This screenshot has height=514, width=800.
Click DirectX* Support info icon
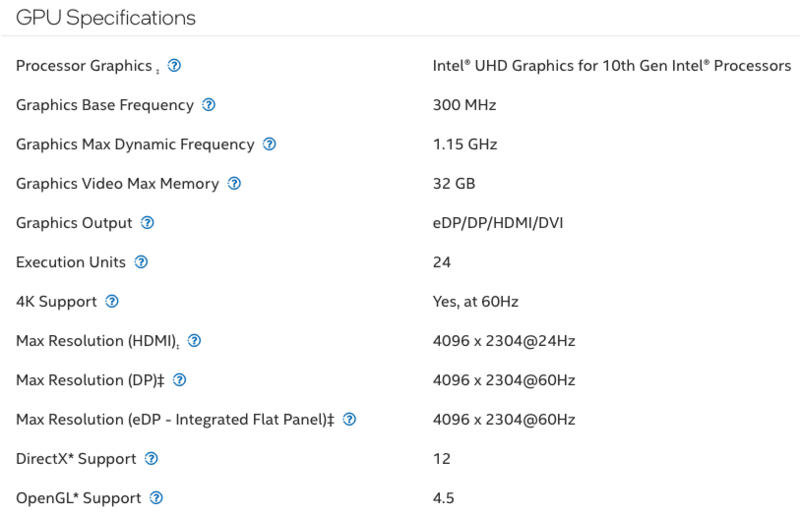pos(151,459)
